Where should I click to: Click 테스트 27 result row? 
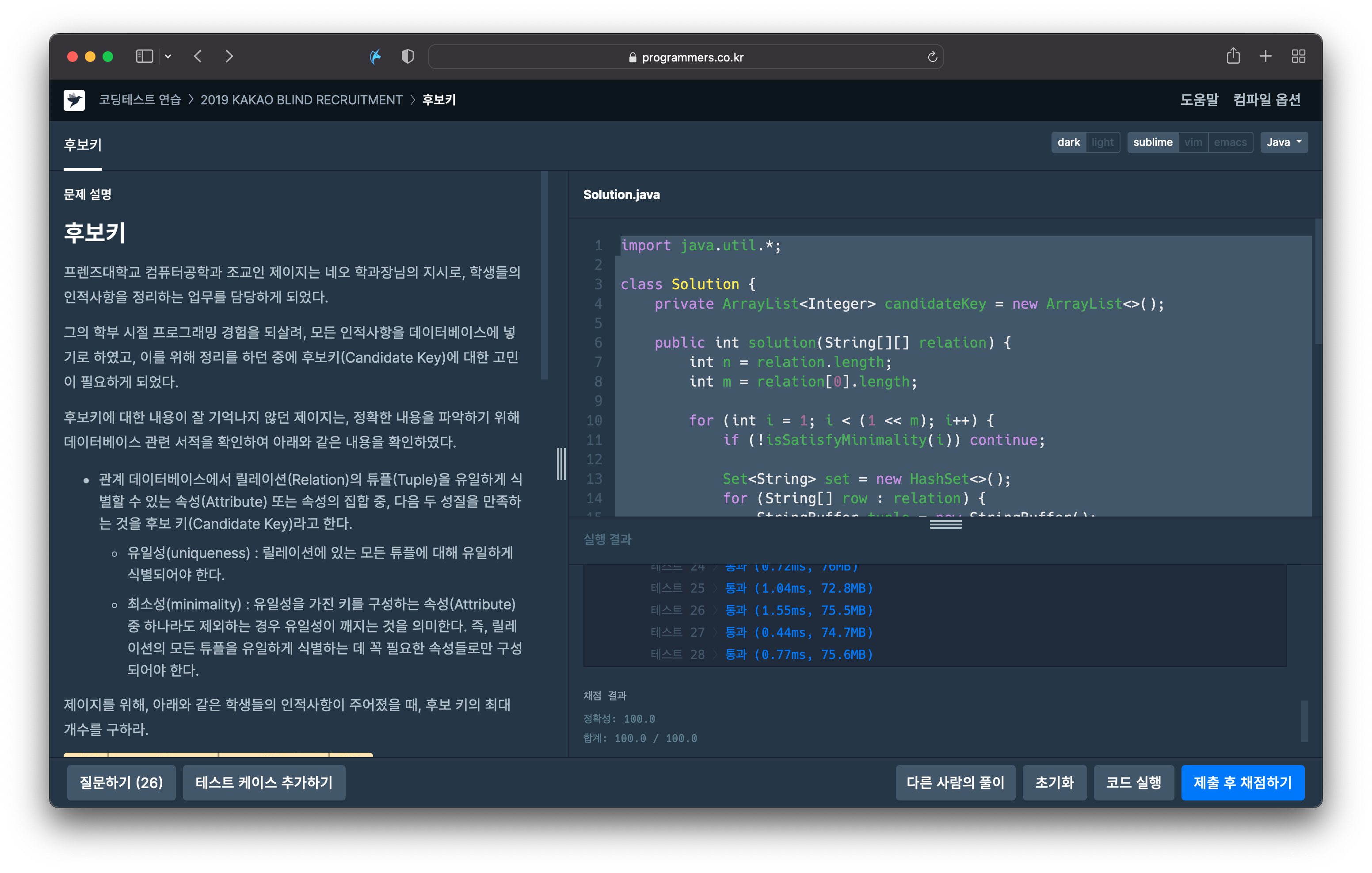click(761, 632)
